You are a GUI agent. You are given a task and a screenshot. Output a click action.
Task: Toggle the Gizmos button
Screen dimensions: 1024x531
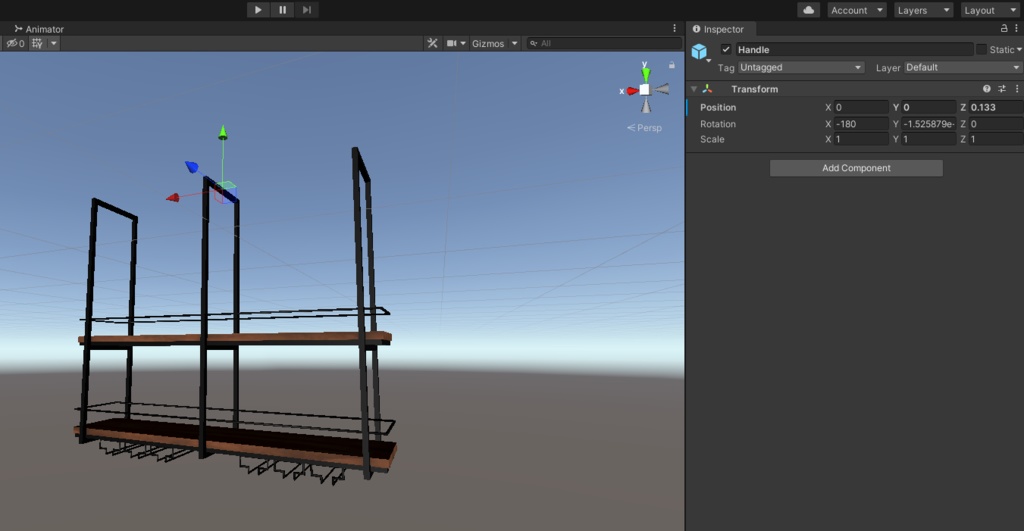488,43
